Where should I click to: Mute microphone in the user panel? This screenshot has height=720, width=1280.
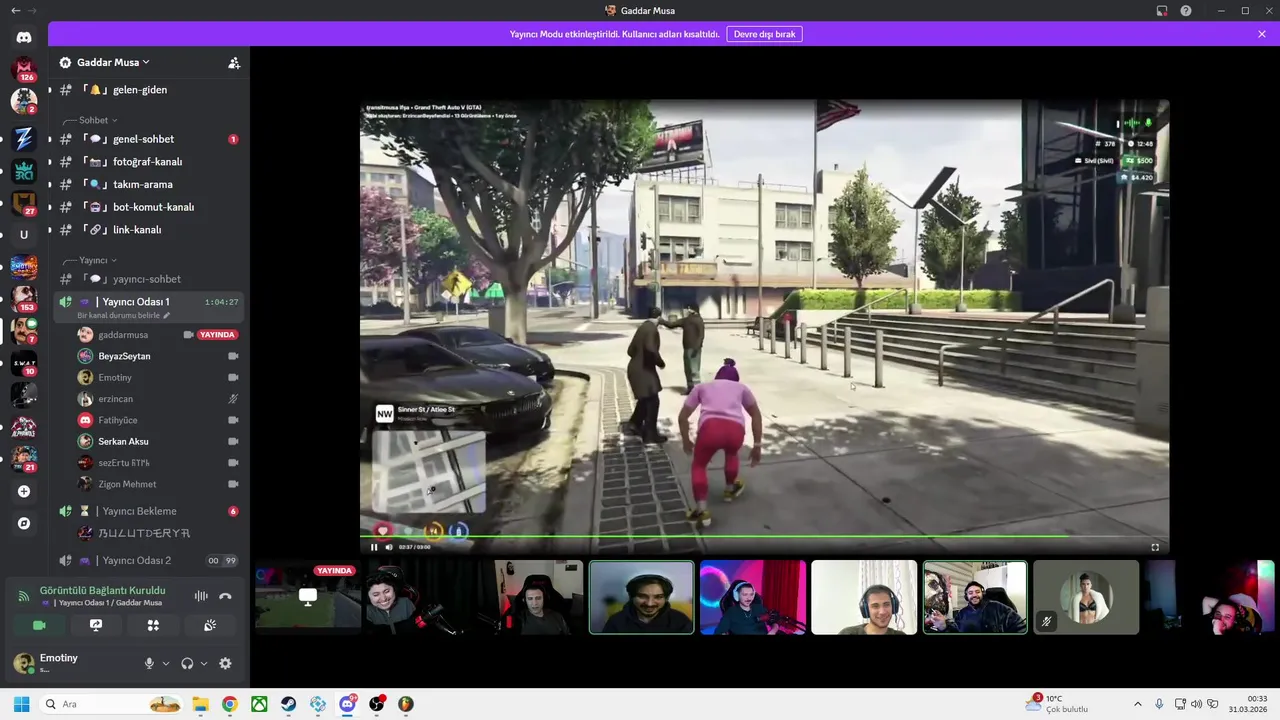click(x=149, y=663)
